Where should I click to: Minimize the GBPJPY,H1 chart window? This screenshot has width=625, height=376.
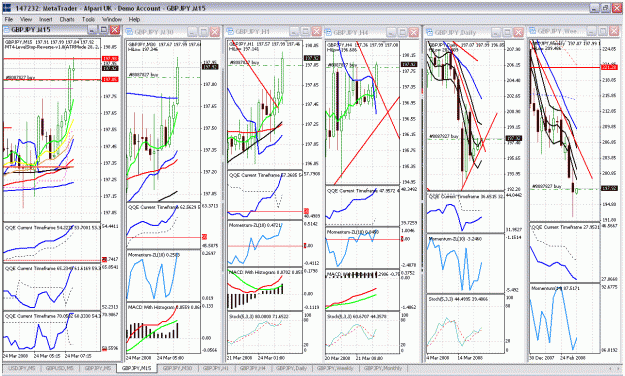[x=294, y=31]
